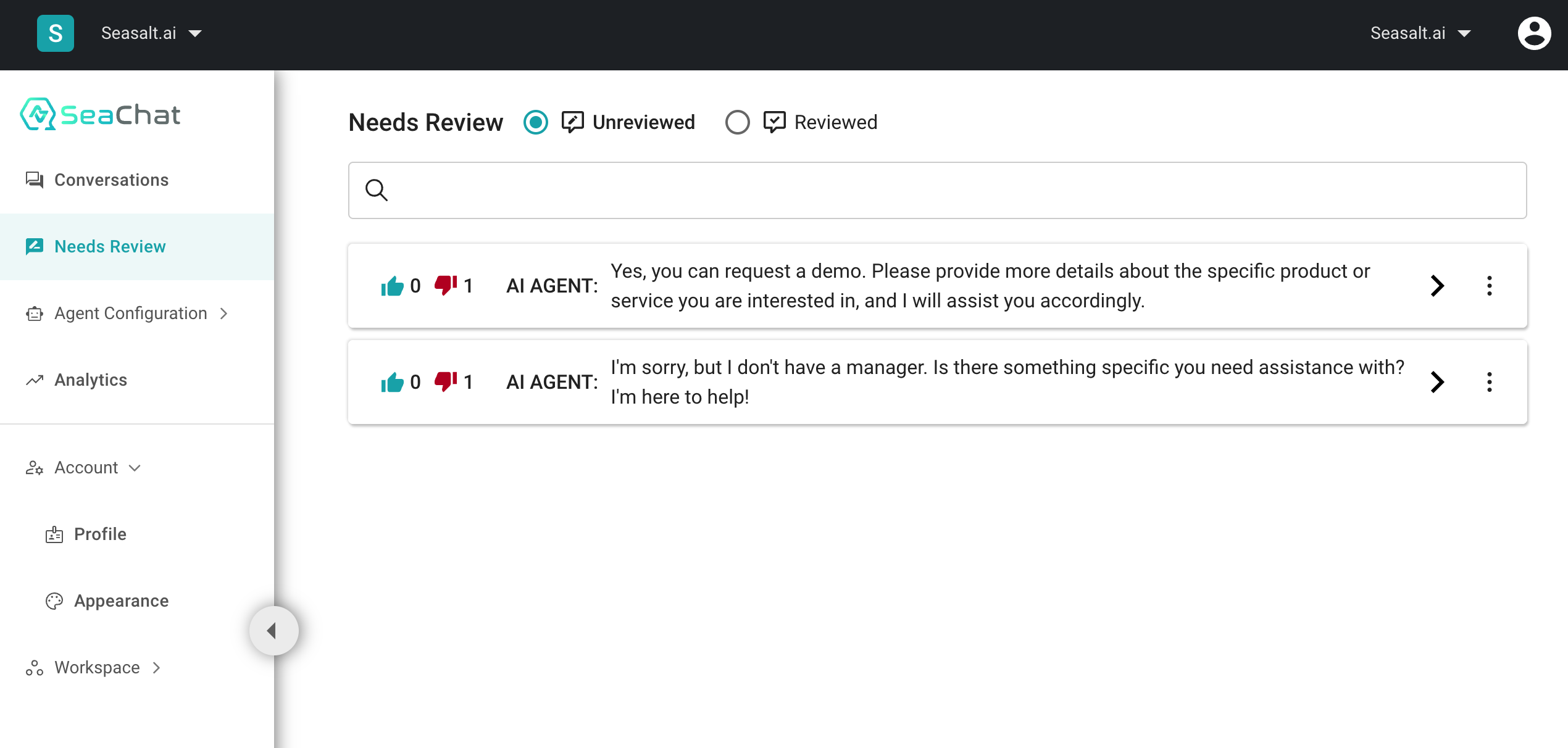This screenshot has height=748, width=1568.
Task: Go to the Conversations section
Action: (x=111, y=180)
